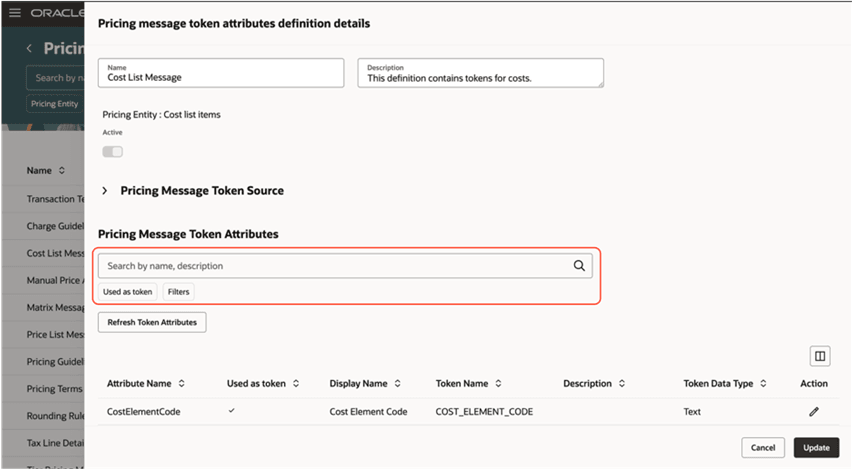Sort by Token Data Type column arrows
The height and width of the screenshot is (470, 854).
click(x=763, y=383)
